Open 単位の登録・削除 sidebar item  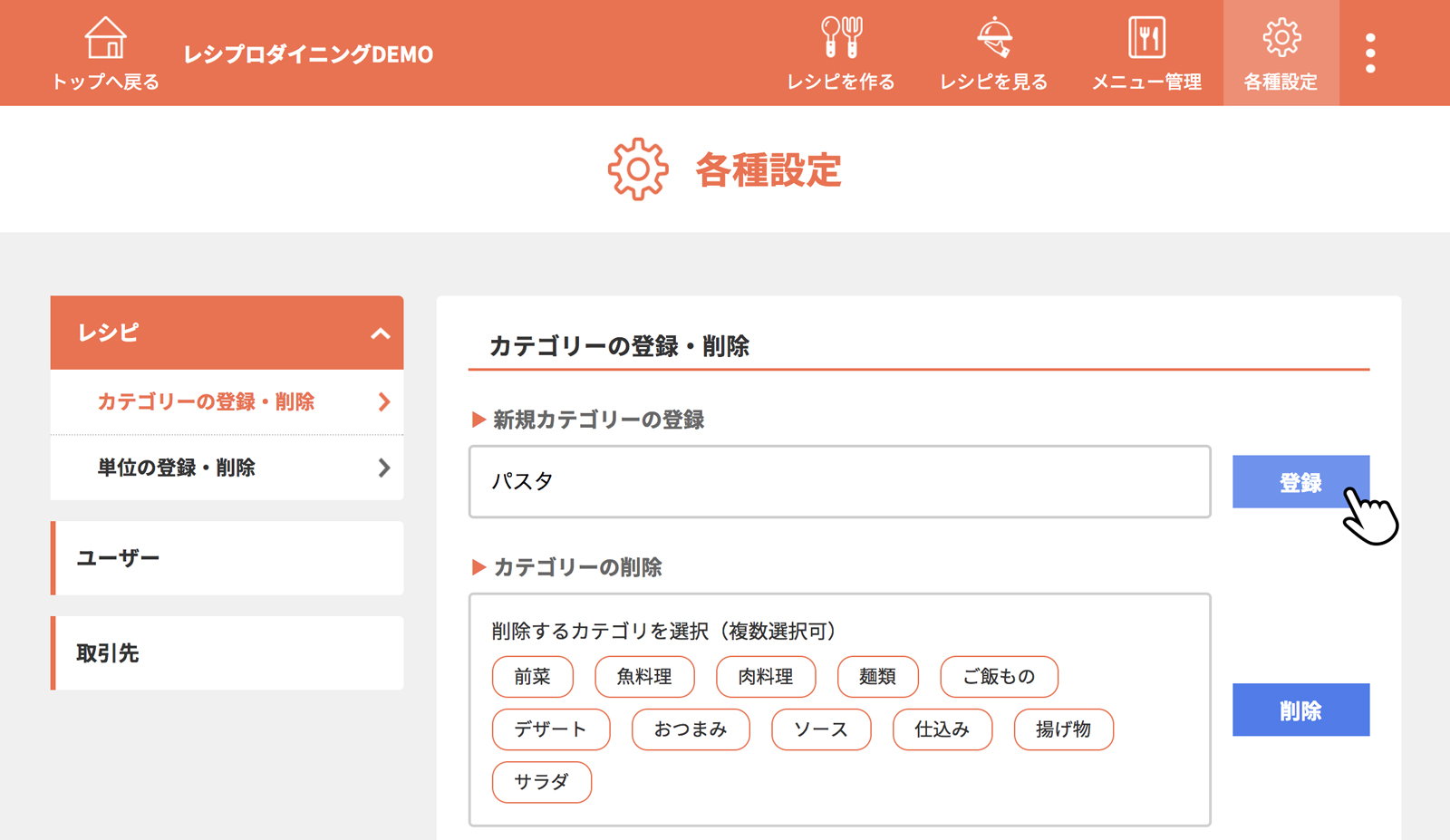[227, 468]
